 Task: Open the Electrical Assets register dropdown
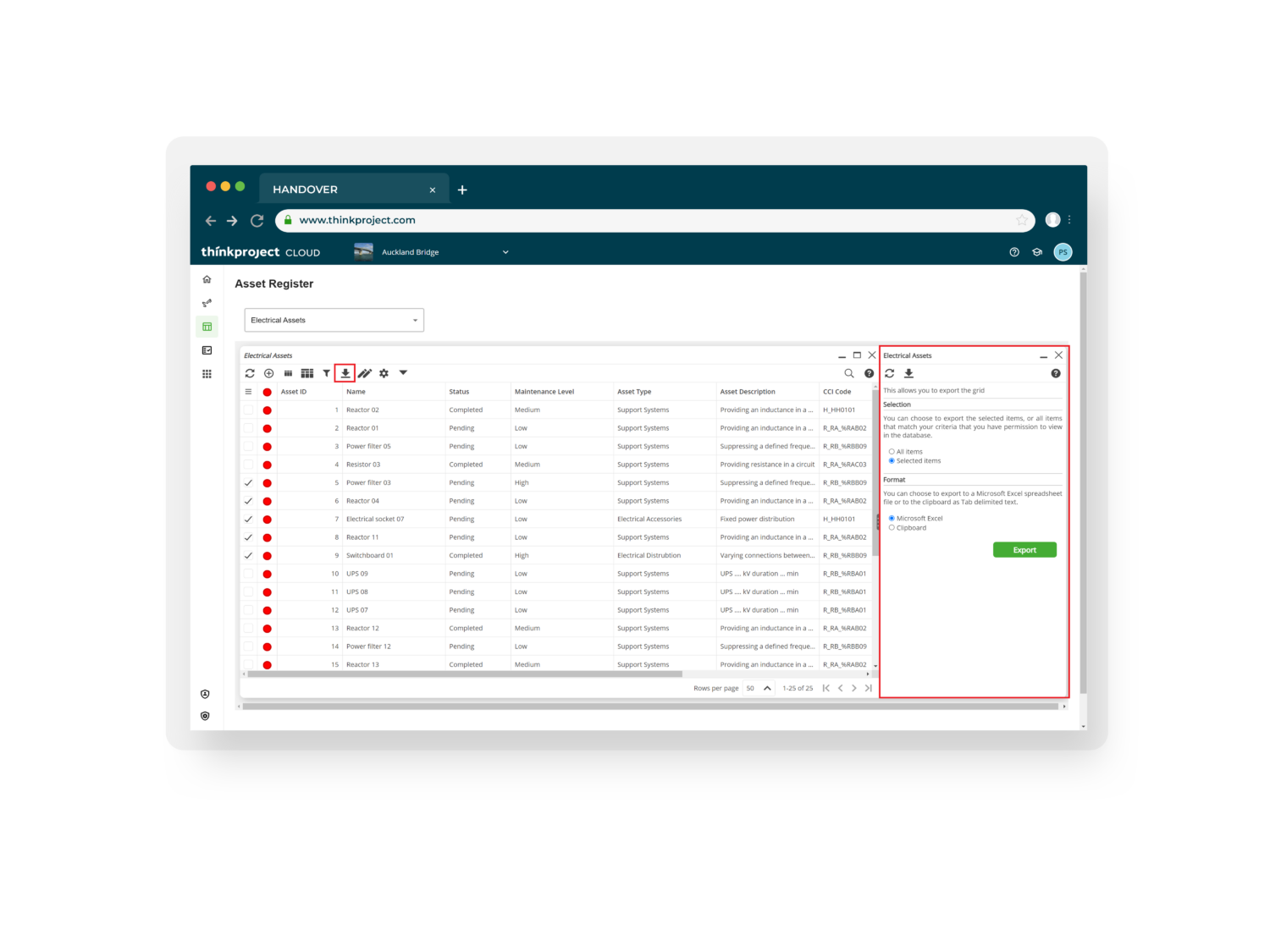click(334, 320)
